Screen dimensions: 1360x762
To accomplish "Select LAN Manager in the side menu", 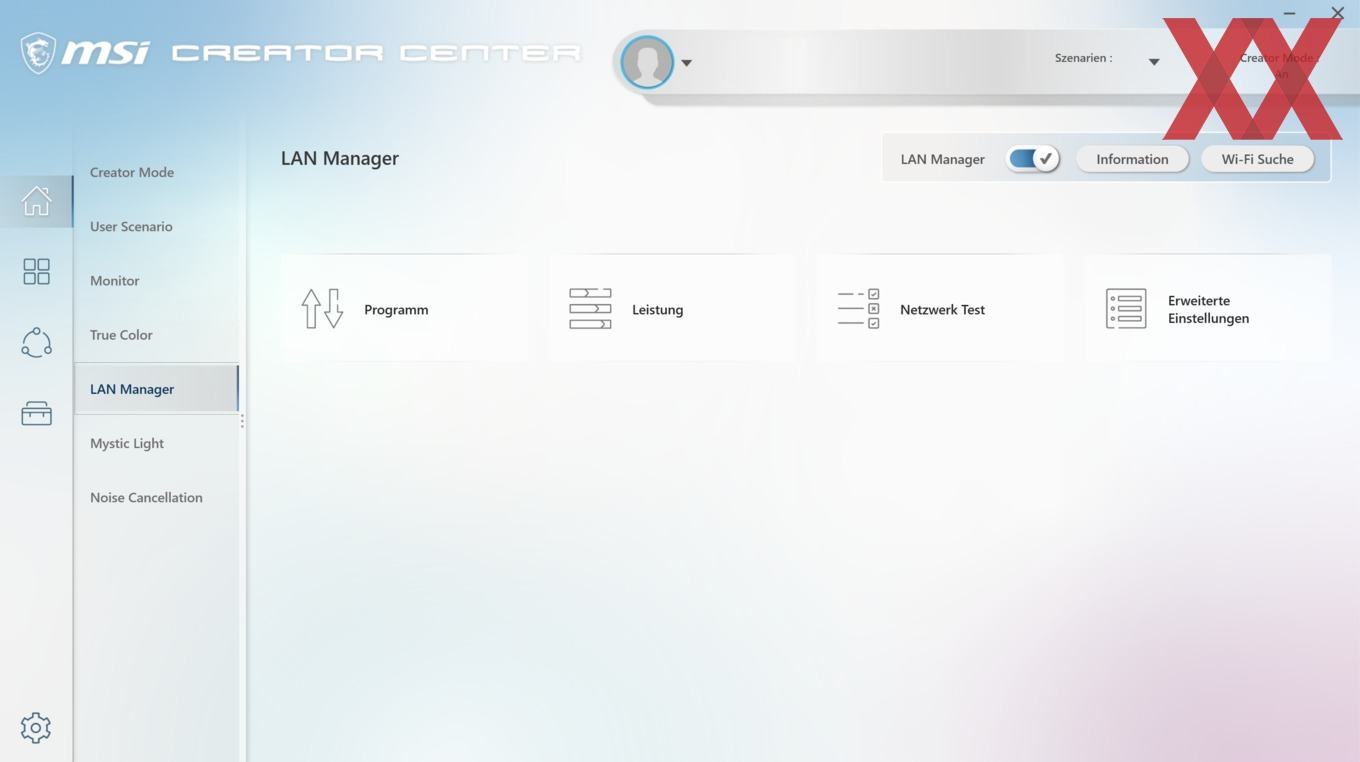I will 156,388.
